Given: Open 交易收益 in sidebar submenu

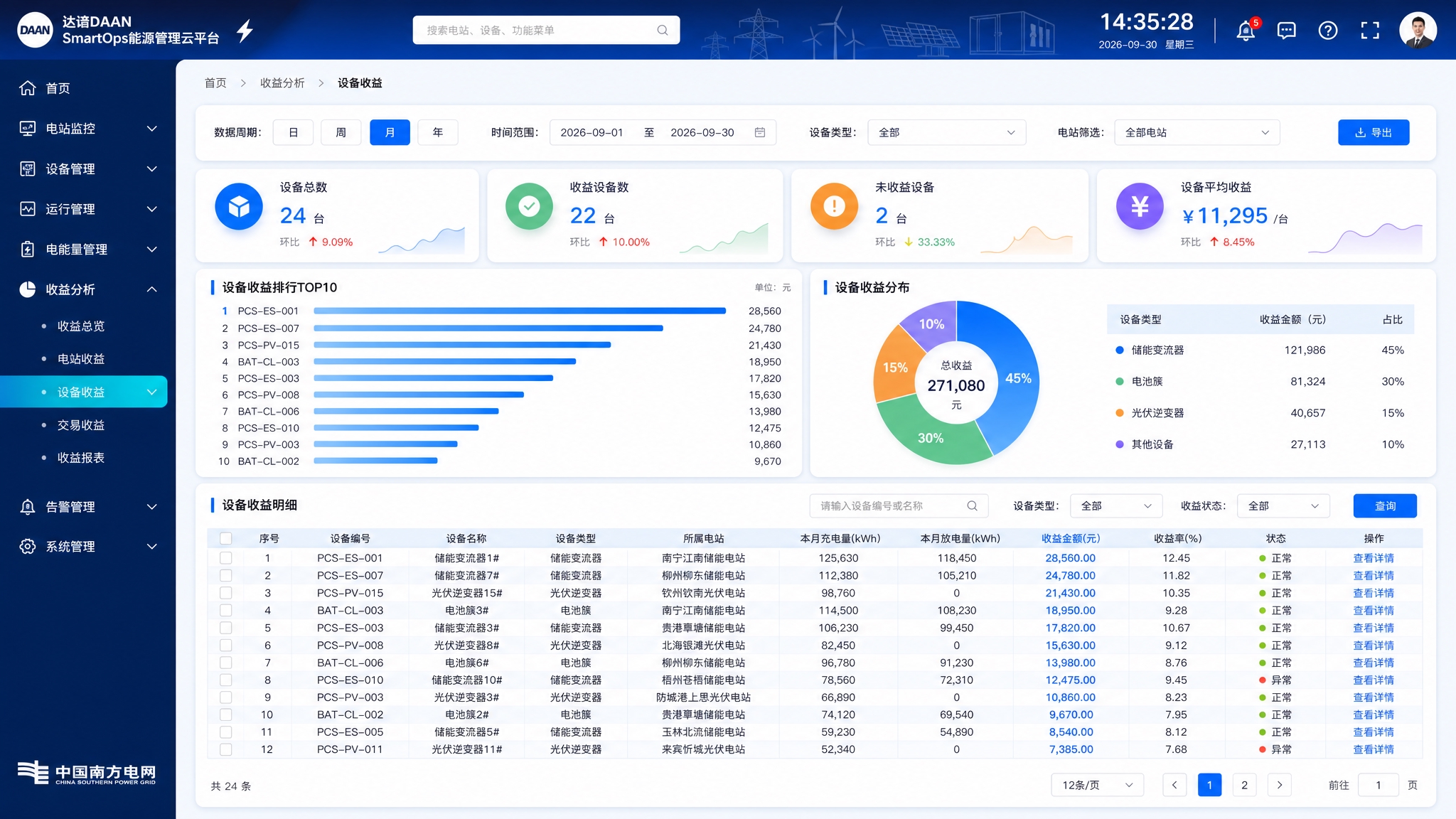Looking at the screenshot, I should point(81,425).
